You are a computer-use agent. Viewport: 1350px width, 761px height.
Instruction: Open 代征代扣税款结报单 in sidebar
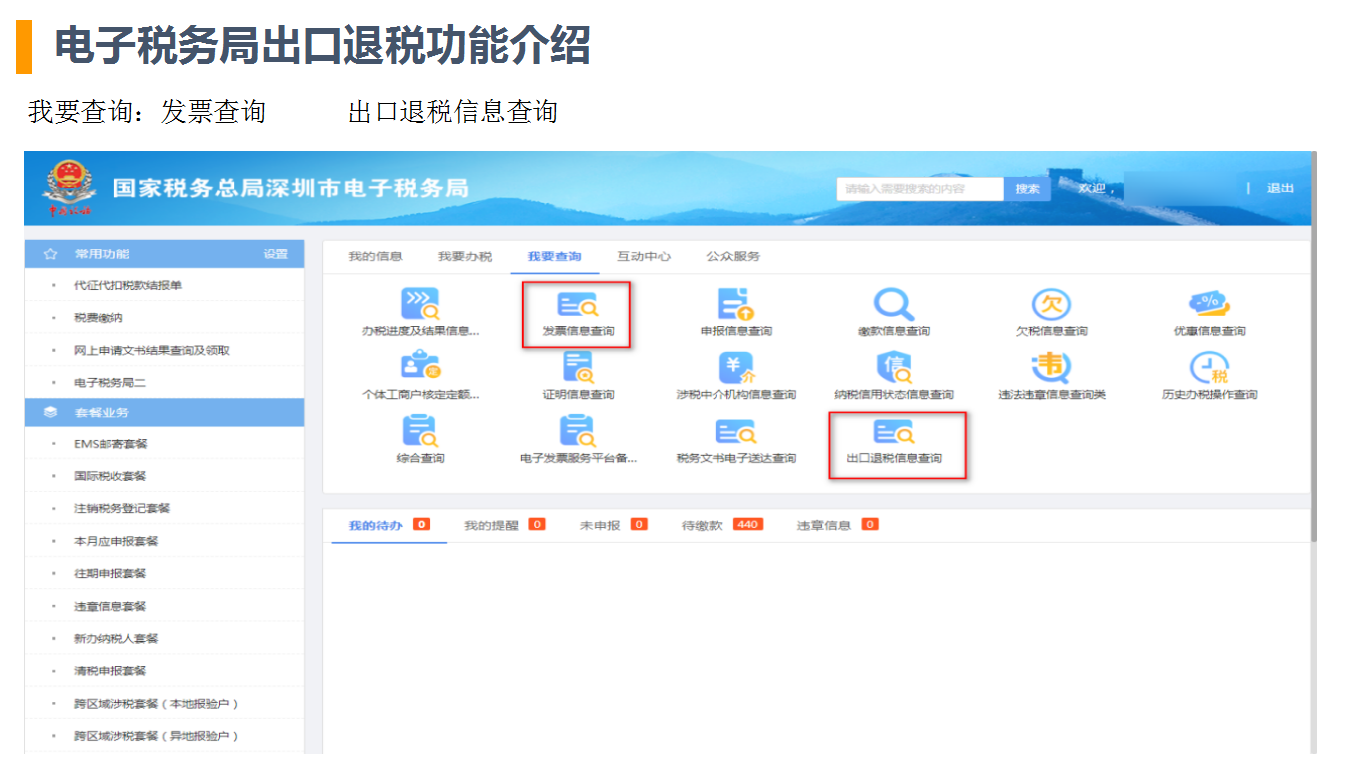pyautogui.click(x=165, y=285)
